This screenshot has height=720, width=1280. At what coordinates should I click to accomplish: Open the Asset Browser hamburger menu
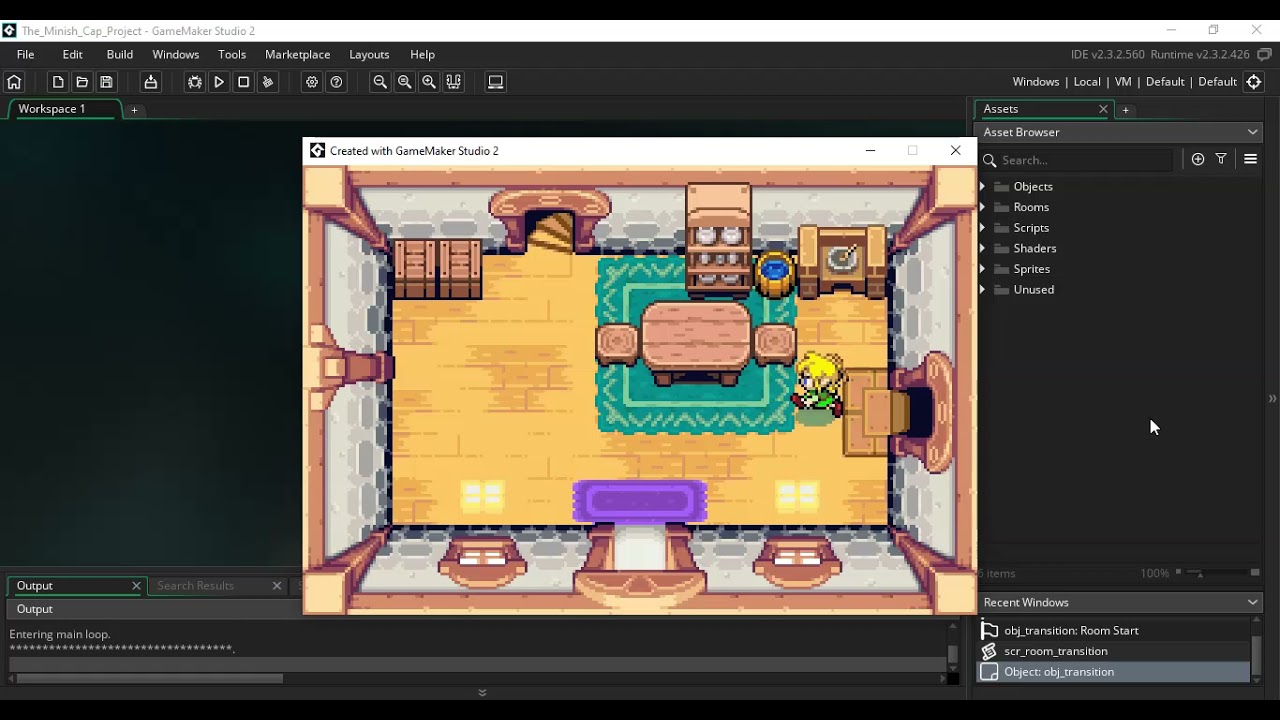point(1250,159)
